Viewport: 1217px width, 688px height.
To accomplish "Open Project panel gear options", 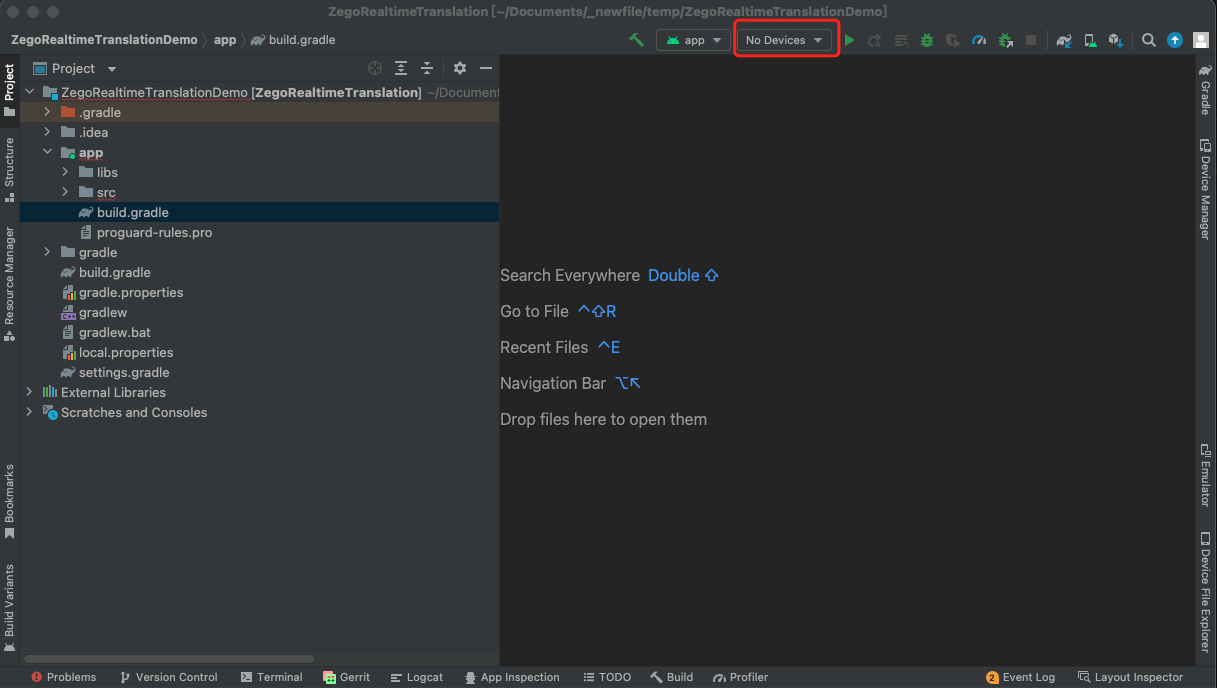I will pos(460,68).
